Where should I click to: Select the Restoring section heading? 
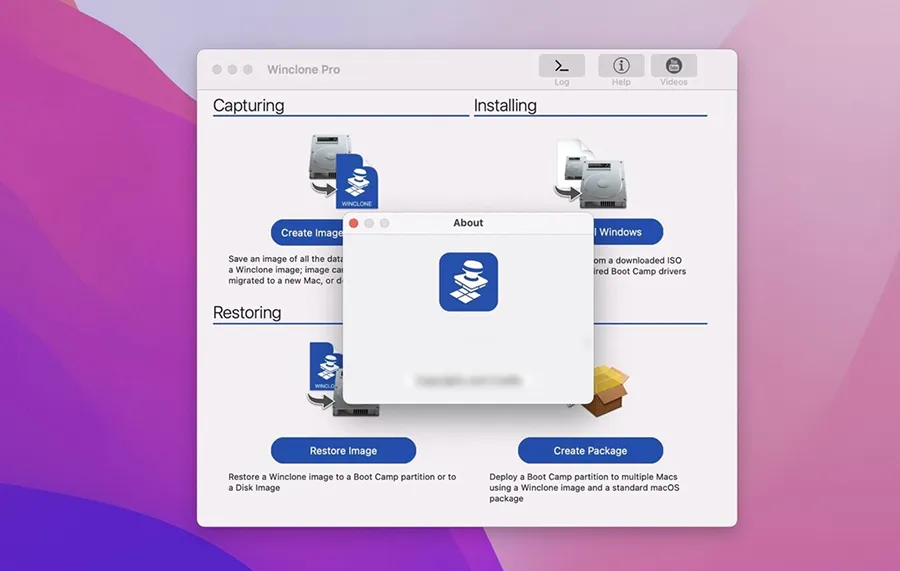click(247, 313)
